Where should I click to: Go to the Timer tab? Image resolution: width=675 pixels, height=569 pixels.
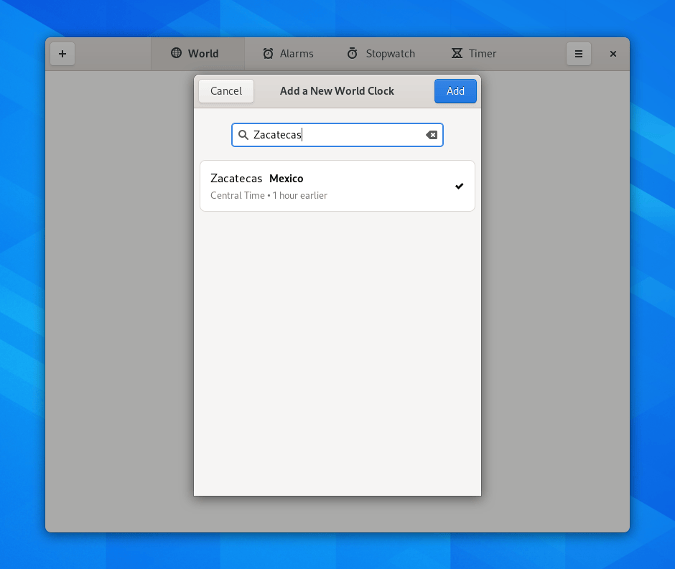473,54
